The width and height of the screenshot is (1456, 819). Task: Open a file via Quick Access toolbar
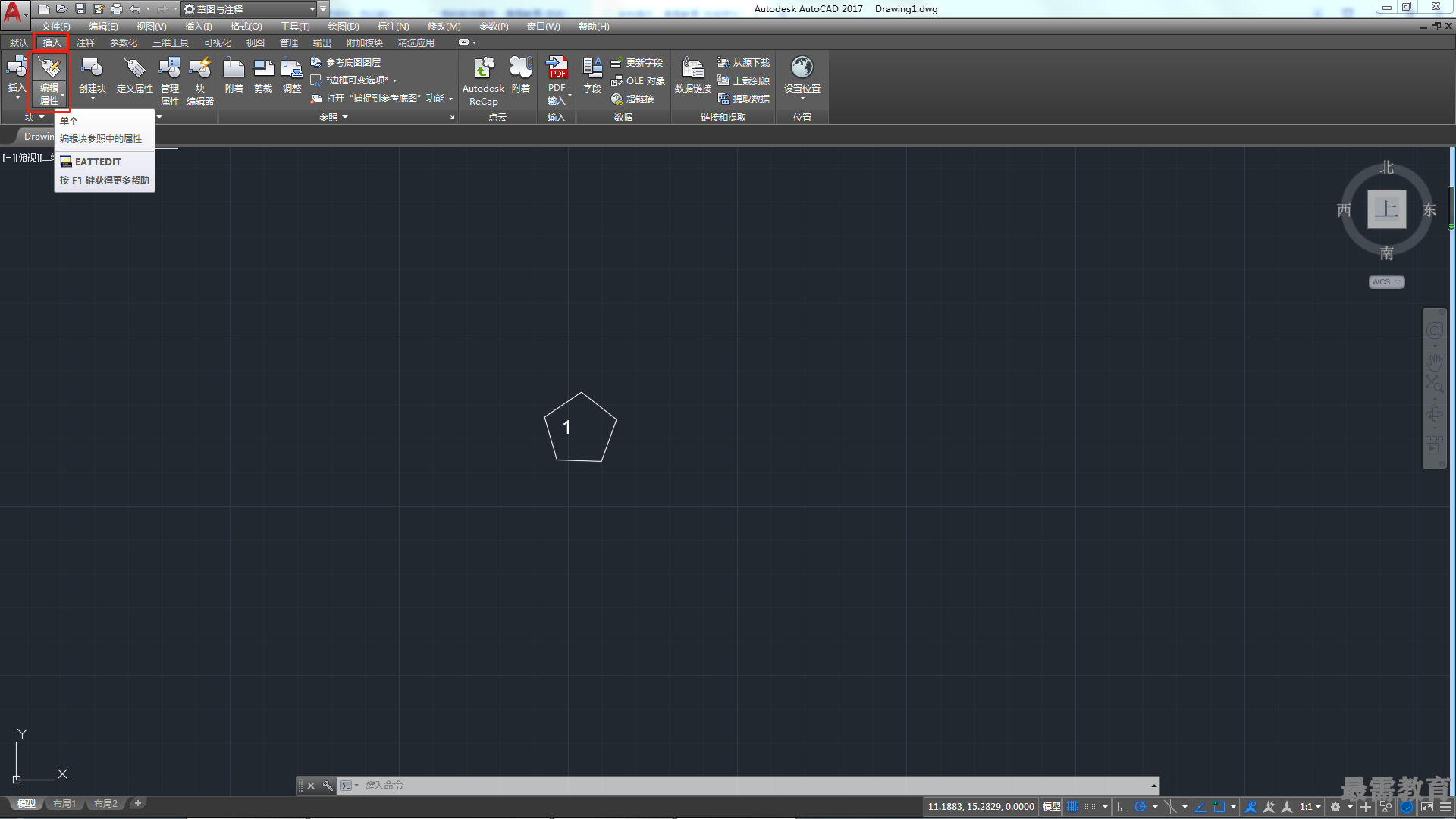(62, 9)
